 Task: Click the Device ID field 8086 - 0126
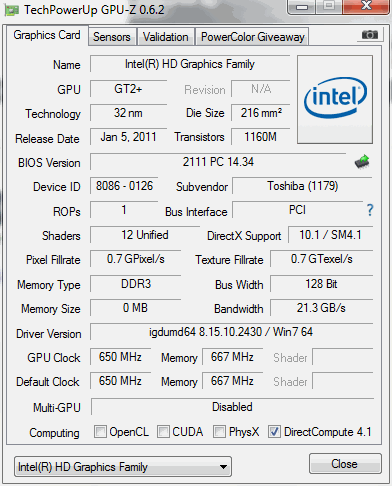(124, 186)
